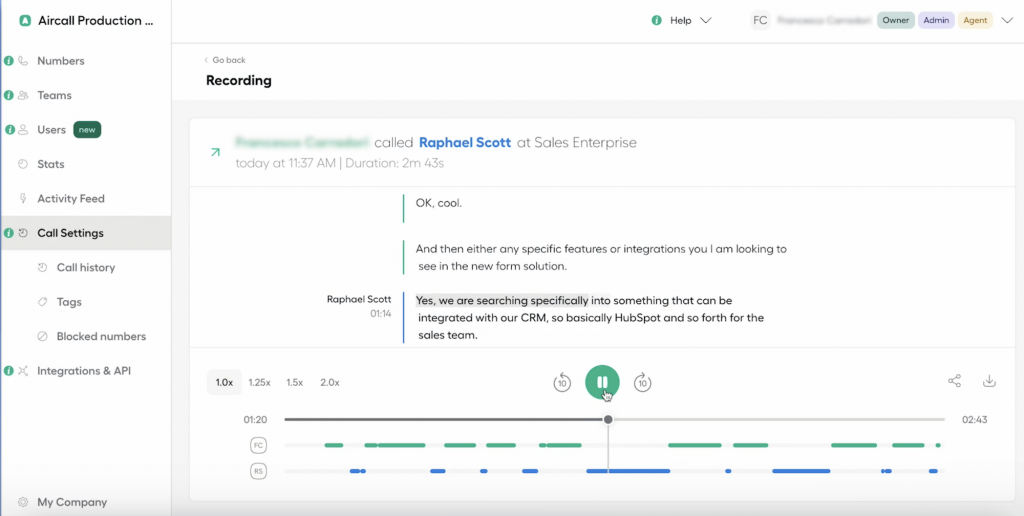Rewind the recording 10 seconds
This screenshot has height=516, width=1024.
pyautogui.click(x=562, y=382)
